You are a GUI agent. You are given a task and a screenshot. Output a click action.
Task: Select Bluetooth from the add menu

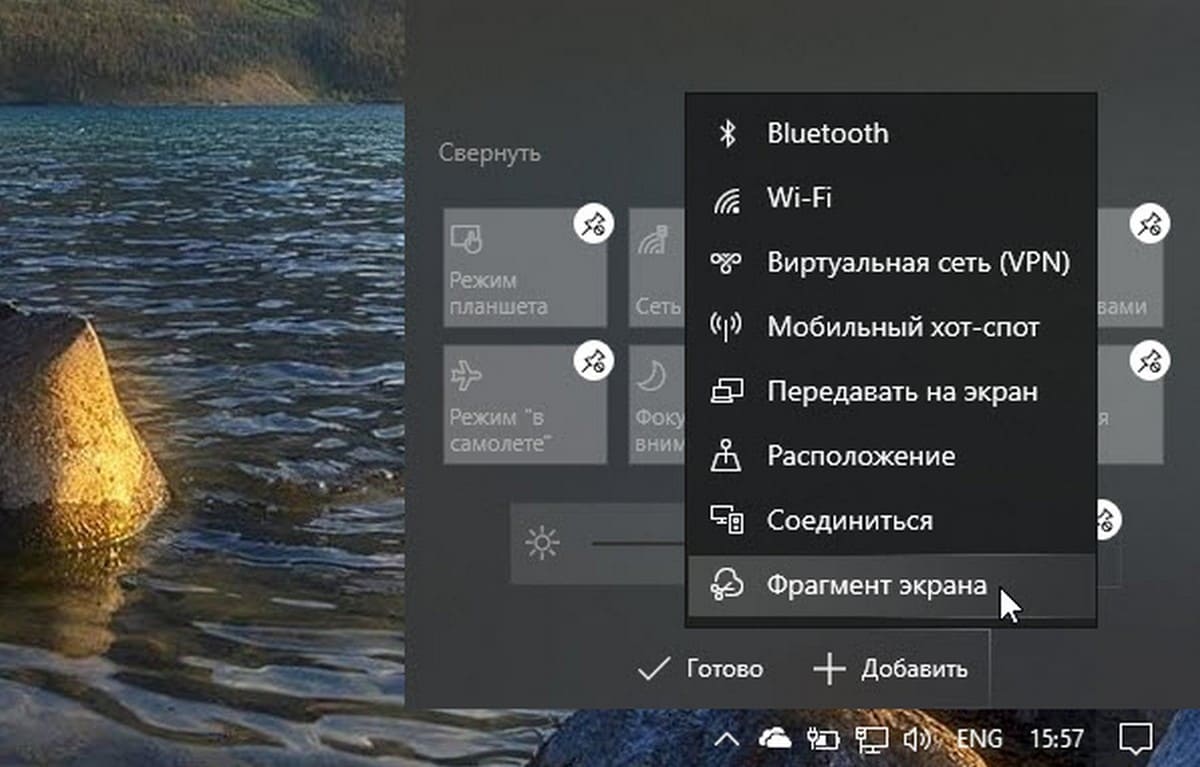point(827,133)
